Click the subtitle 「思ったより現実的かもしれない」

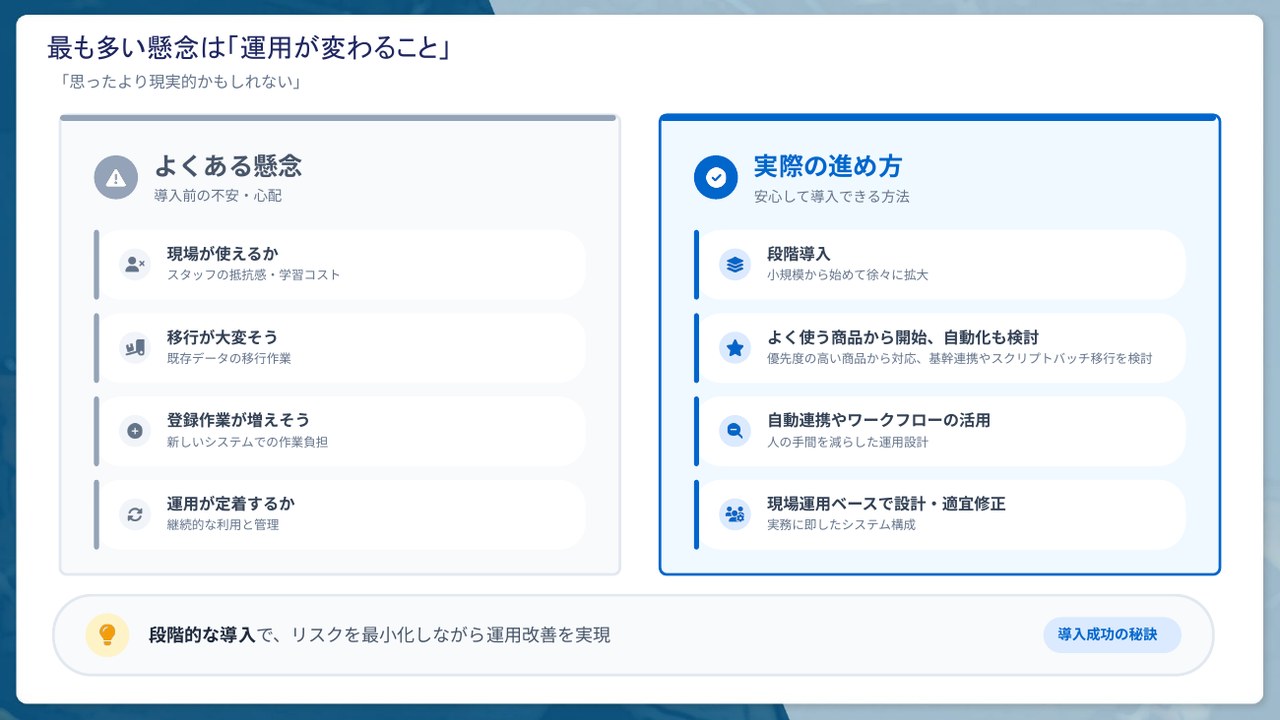tap(180, 82)
